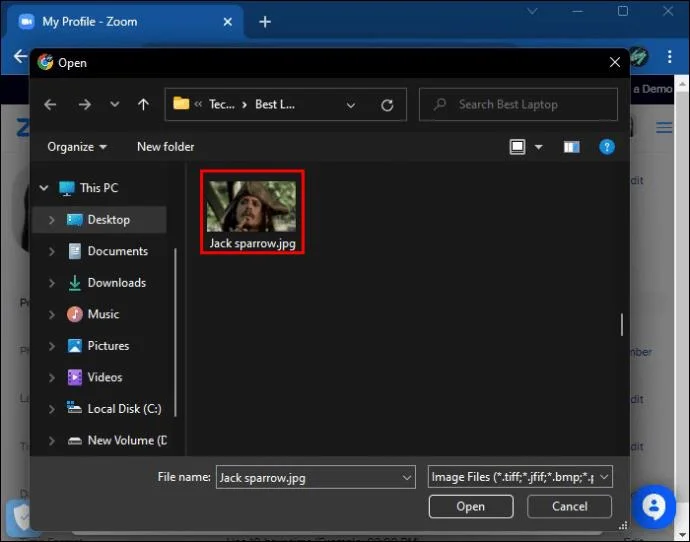The image size is (690, 542).
Task: Click the Best L... breadcrumb segment
Action: pyautogui.click(x=275, y=105)
